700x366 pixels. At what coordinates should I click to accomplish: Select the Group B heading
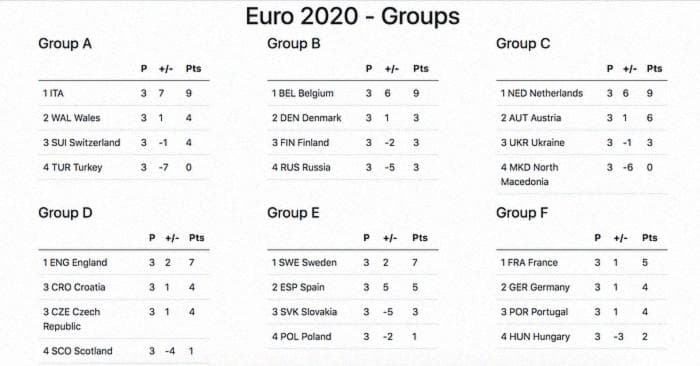tap(294, 43)
